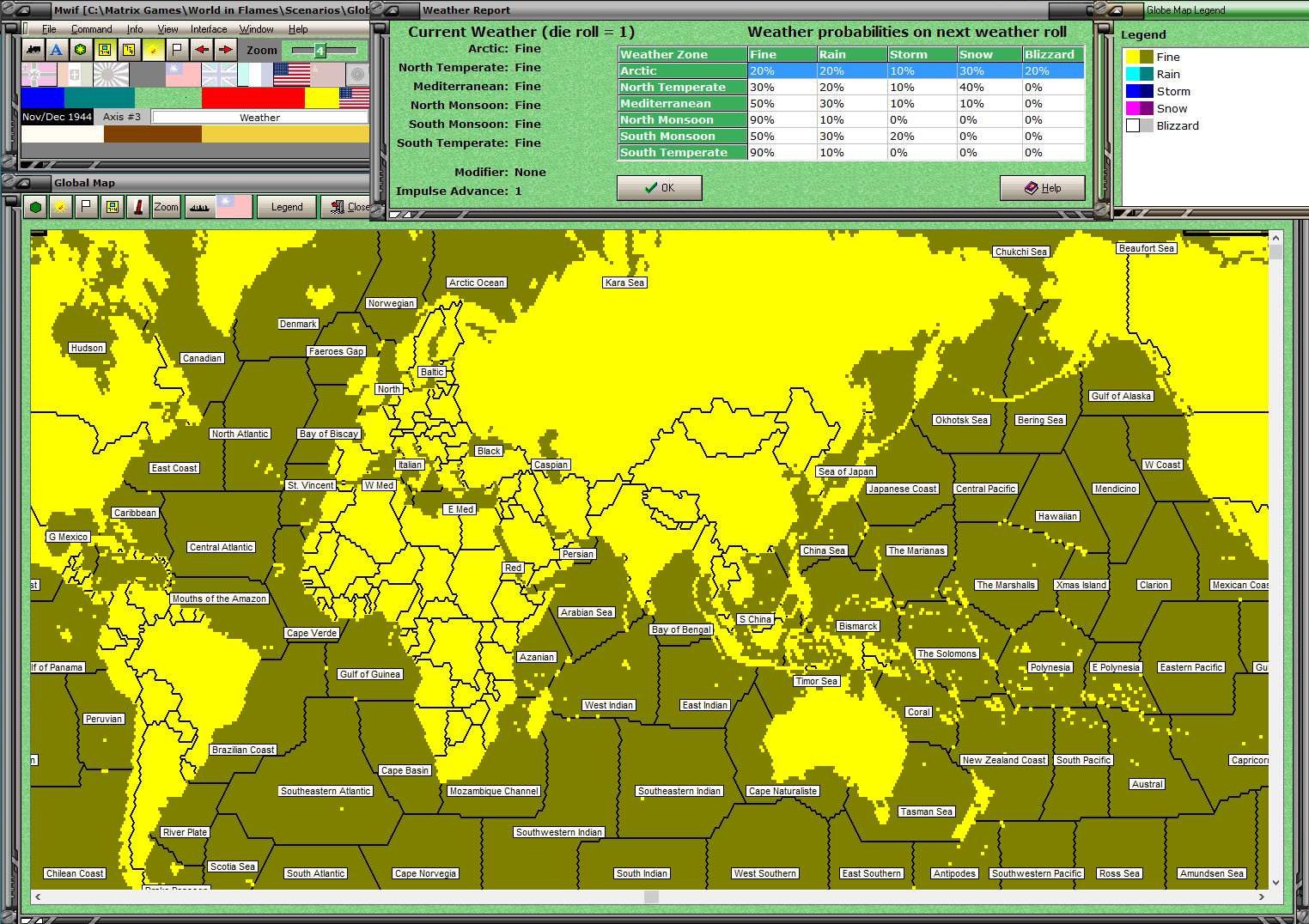Click the map's vertical scrollbar down arrow

(x=1276, y=882)
